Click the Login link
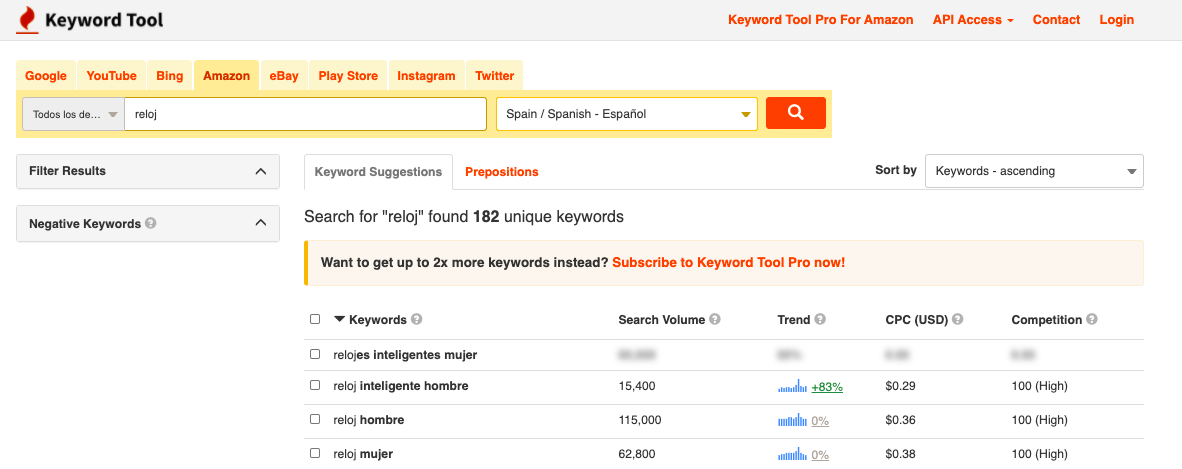 pyautogui.click(x=1116, y=20)
